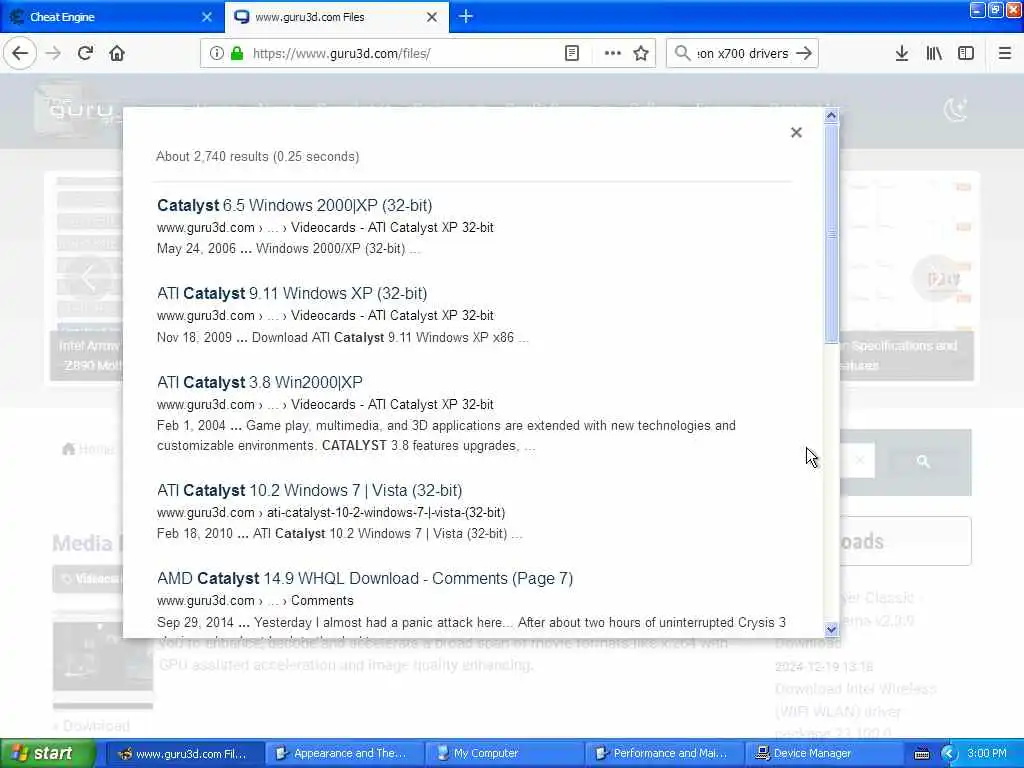Image resolution: width=1024 pixels, height=768 pixels.
Task: Open the Library icon
Action: click(934, 54)
